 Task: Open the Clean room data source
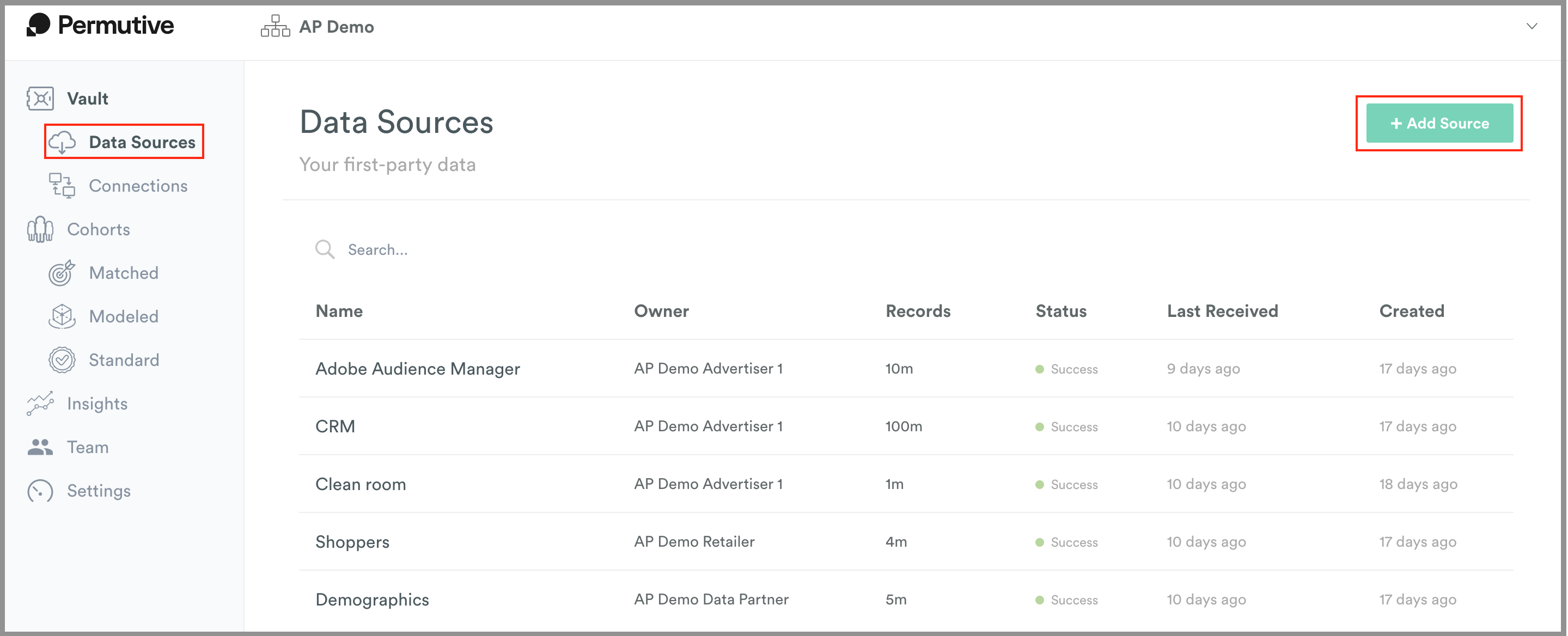(x=361, y=485)
